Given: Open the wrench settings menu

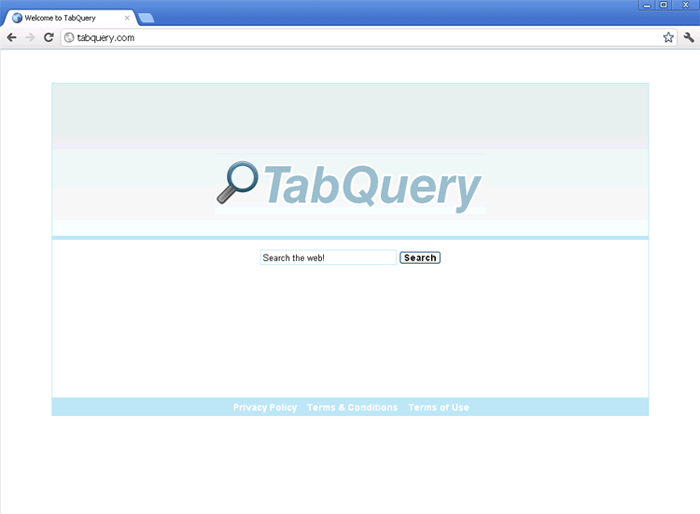Looking at the screenshot, I should pyautogui.click(x=689, y=37).
